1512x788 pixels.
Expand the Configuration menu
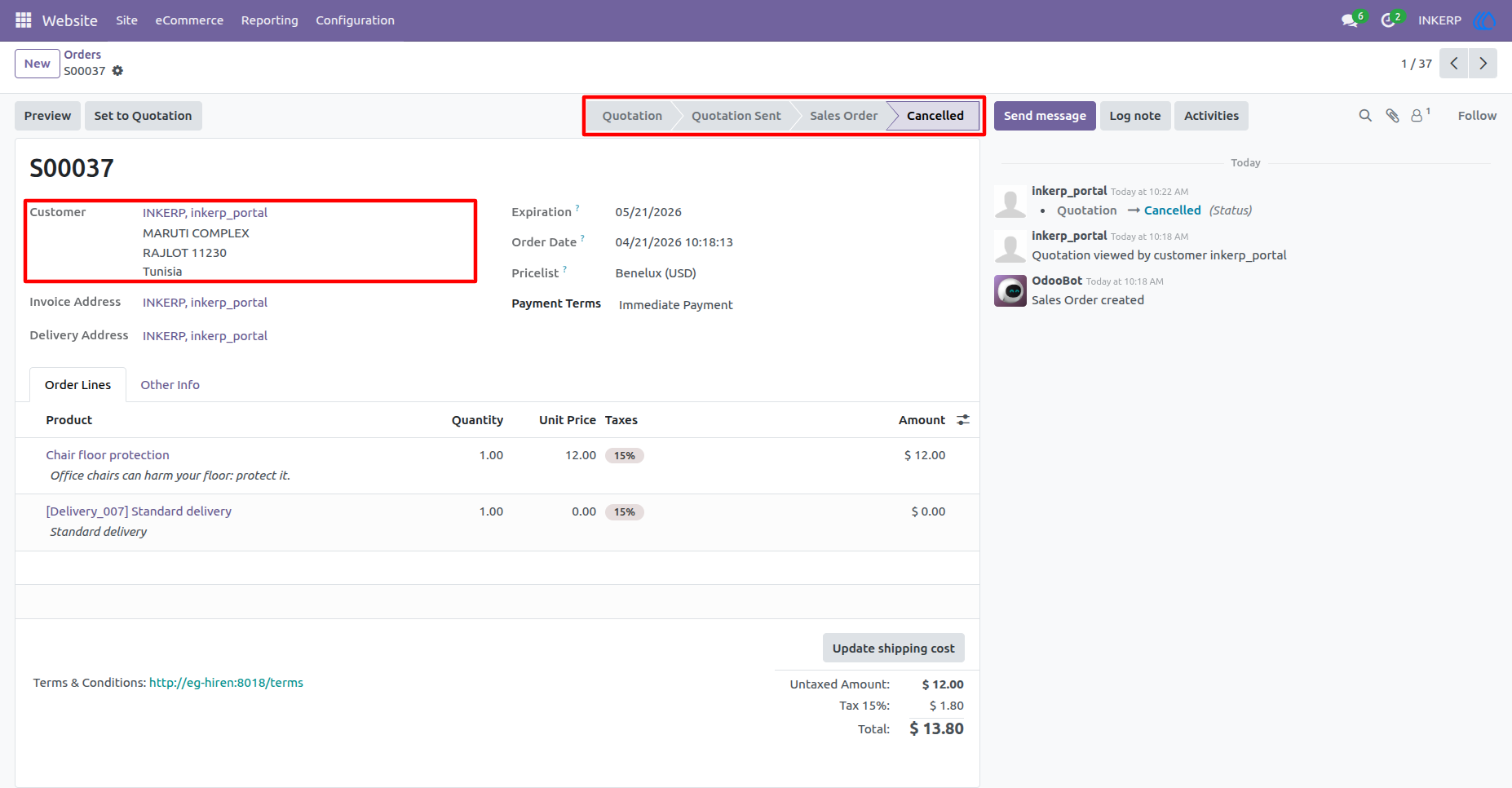click(356, 20)
